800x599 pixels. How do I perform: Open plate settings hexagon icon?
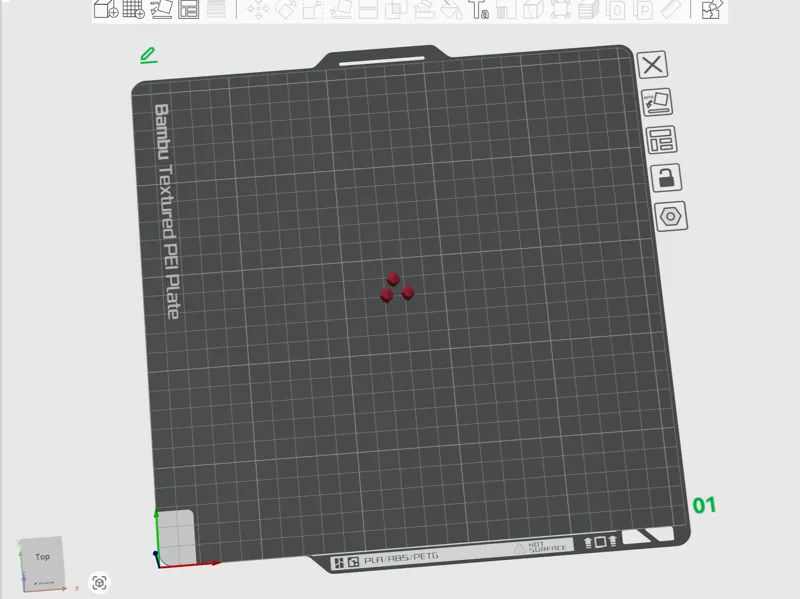click(x=671, y=216)
